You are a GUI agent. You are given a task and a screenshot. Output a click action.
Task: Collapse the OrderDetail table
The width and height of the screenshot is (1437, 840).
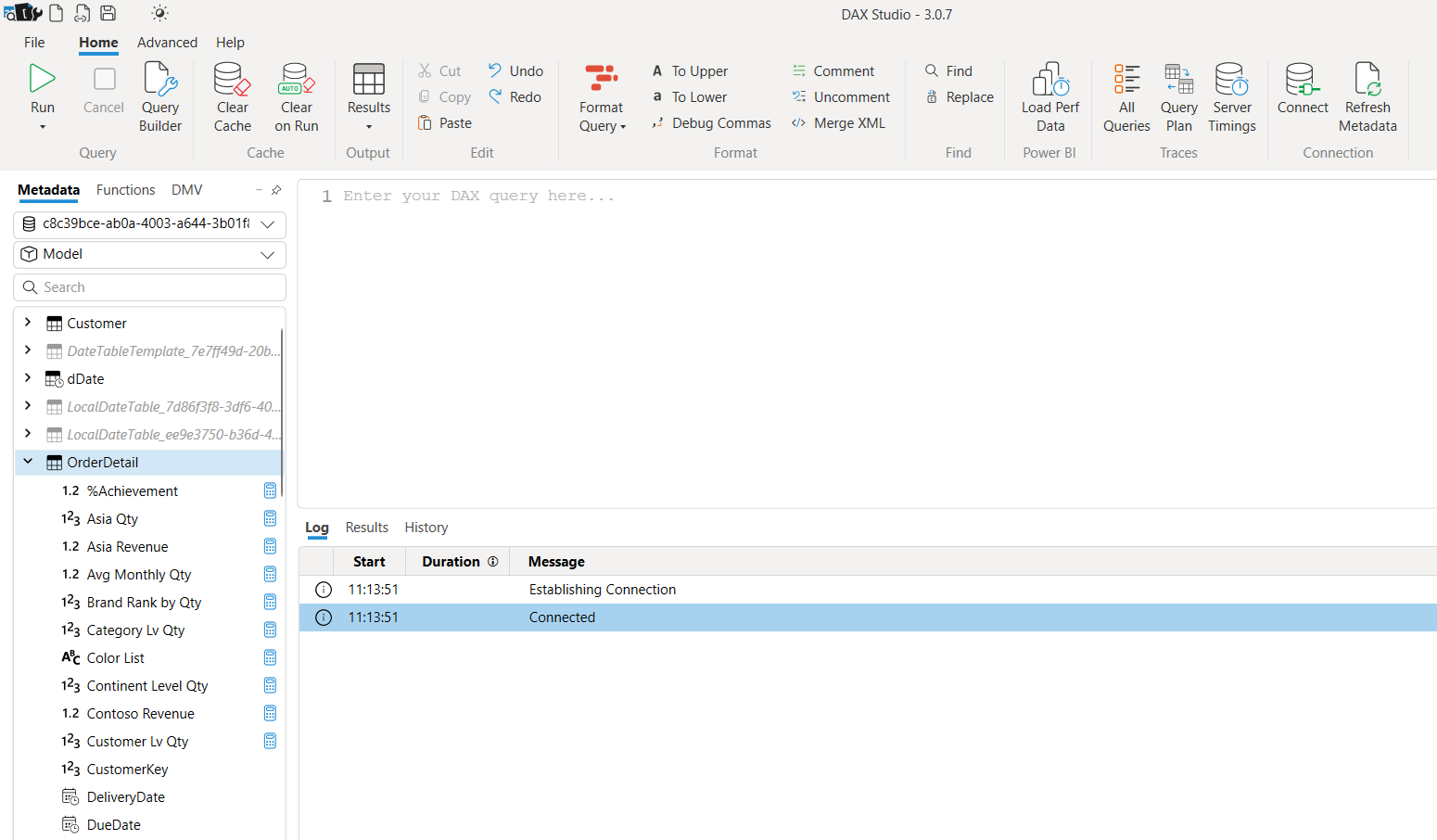point(27,462)
